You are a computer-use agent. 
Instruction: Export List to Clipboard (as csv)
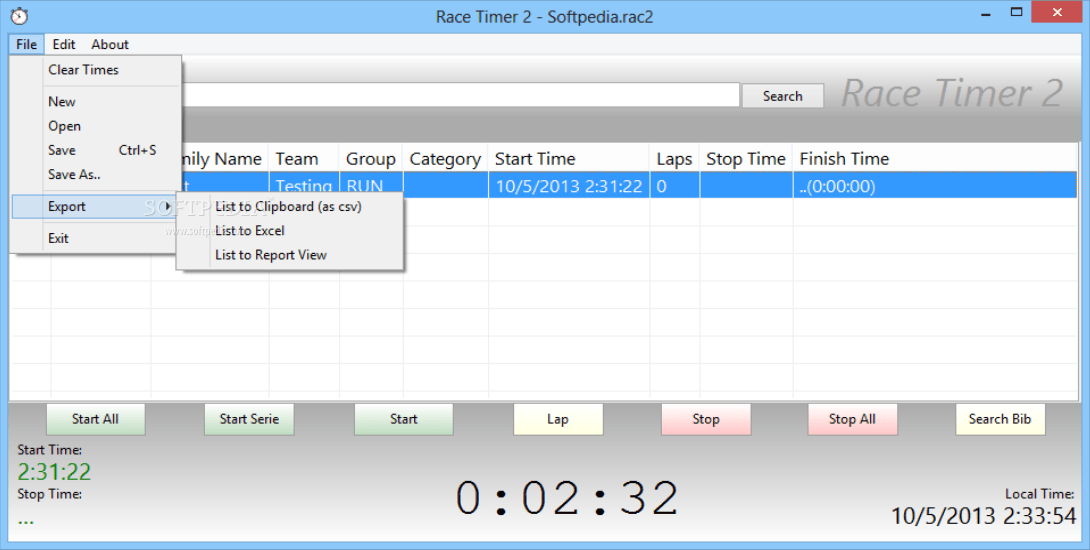(290, 207)
